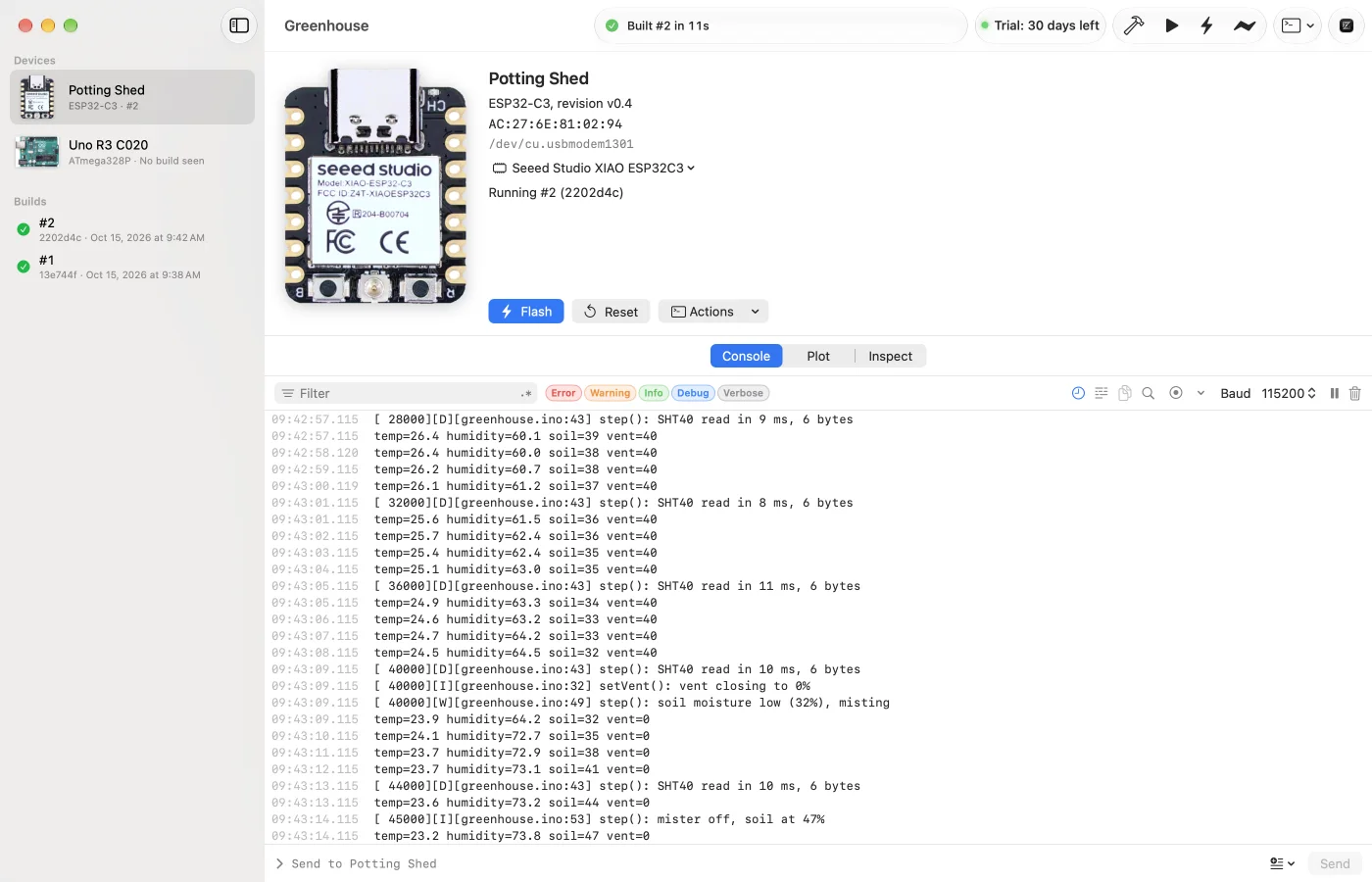
Task: Select the Potting Shed device
Action: [x=132, y=97]
